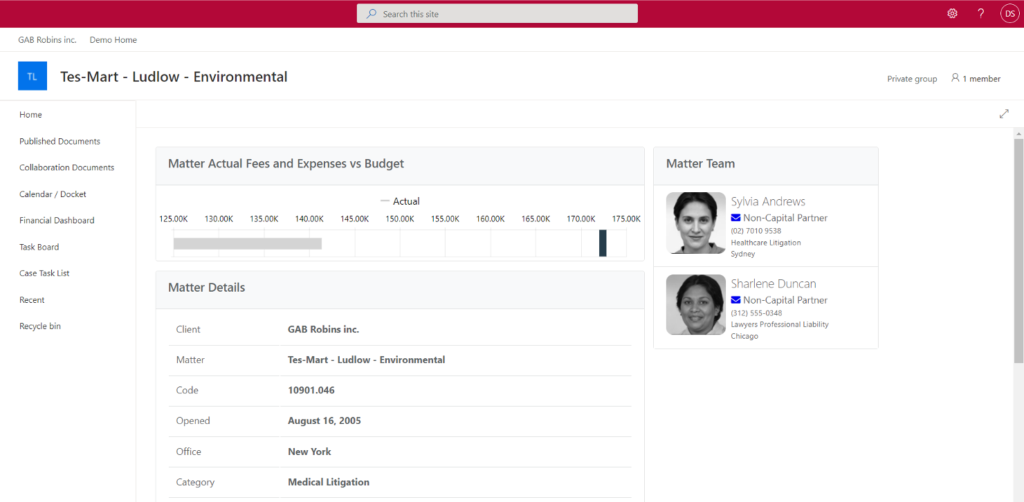Open the DS user account avatar
This screenshot has height=502, width=1024.
click(1008, 14)
